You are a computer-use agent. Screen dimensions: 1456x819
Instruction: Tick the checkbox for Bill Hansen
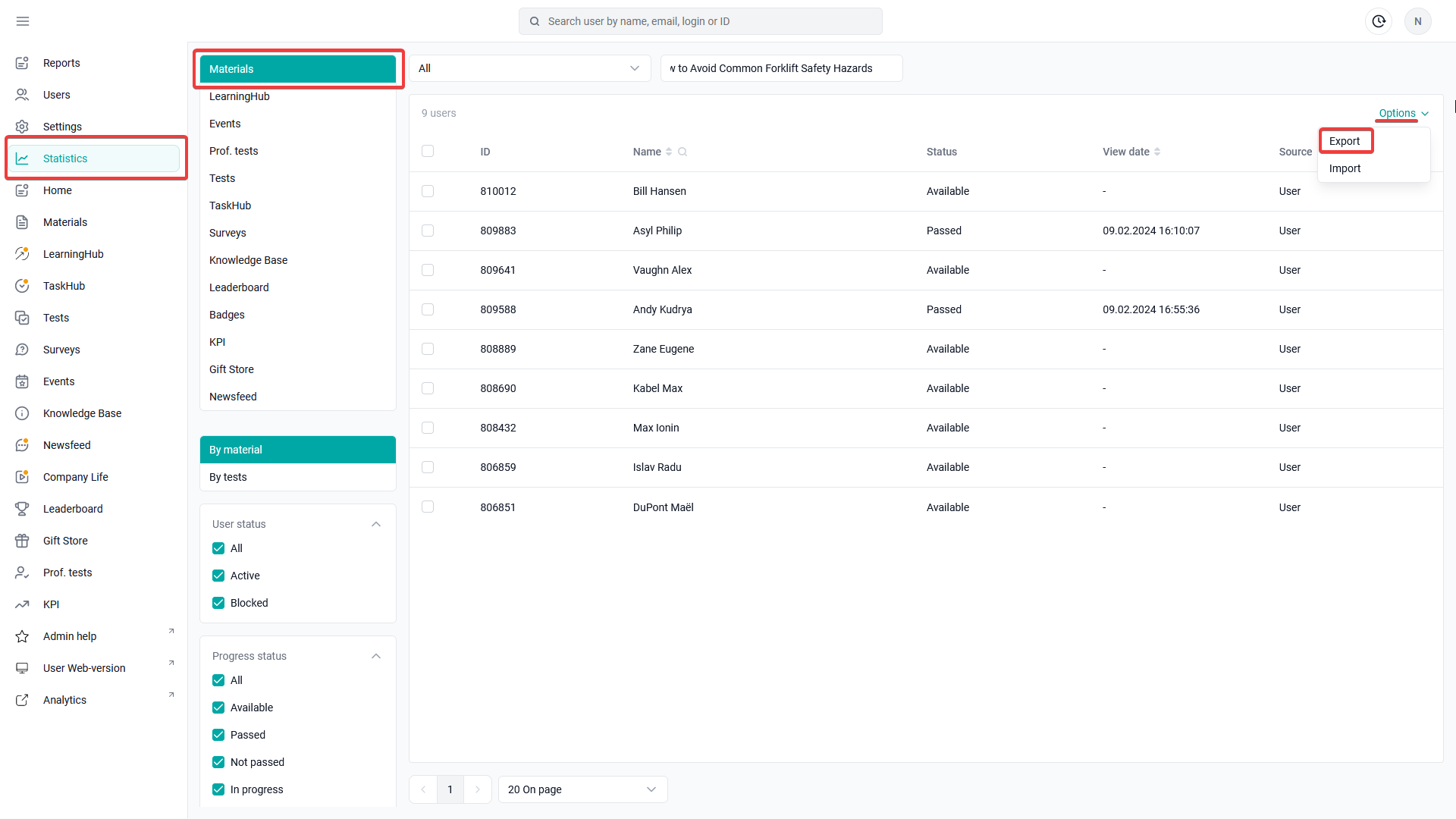[x=428, y=191]
